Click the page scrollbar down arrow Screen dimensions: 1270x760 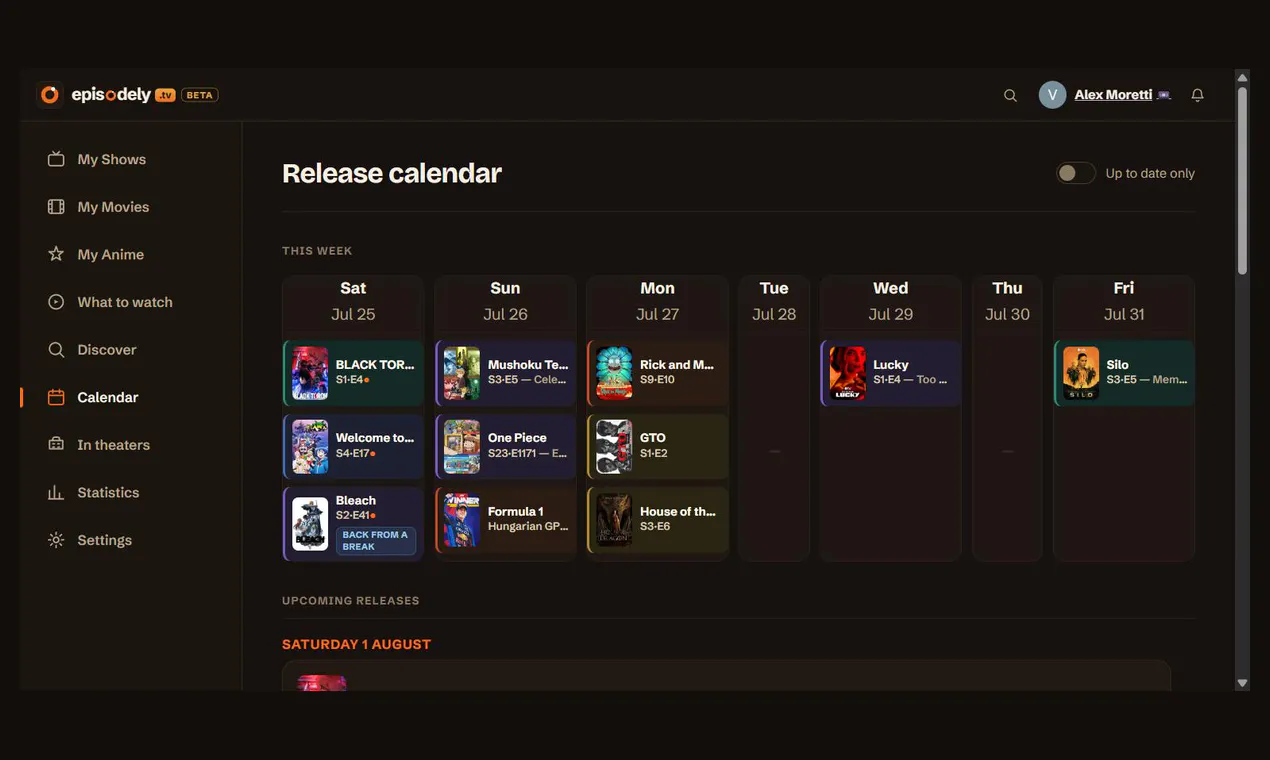pos(1242,683)
